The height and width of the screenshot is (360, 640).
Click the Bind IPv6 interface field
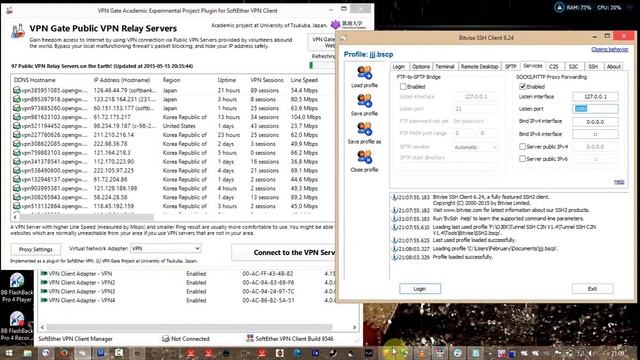click(595, 134)
